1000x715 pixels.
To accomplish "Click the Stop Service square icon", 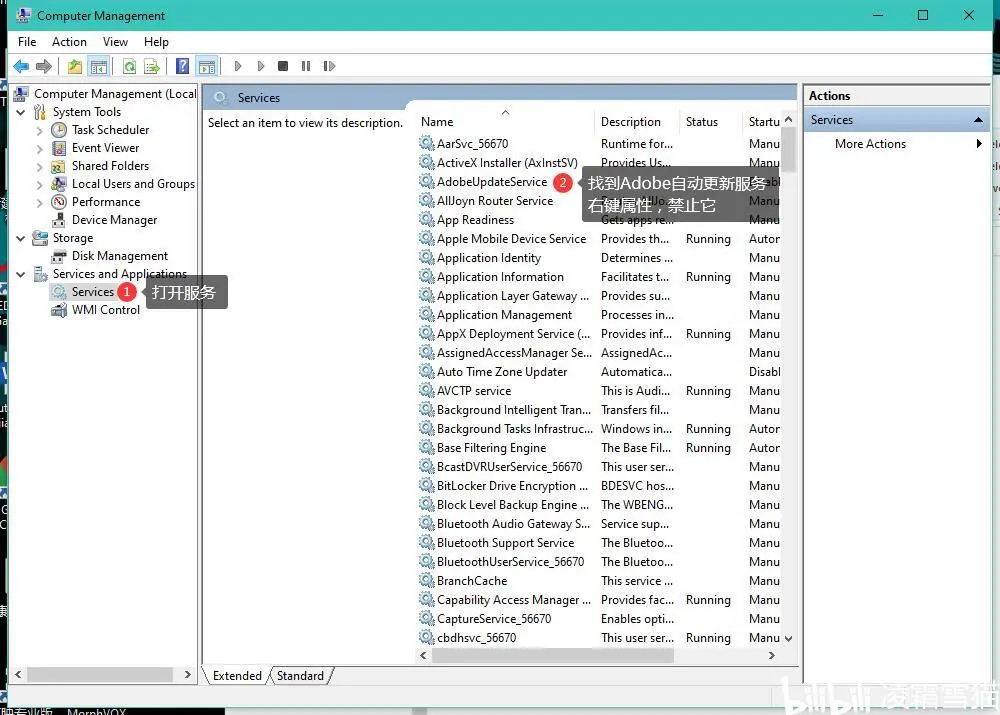I will point(285,66).
